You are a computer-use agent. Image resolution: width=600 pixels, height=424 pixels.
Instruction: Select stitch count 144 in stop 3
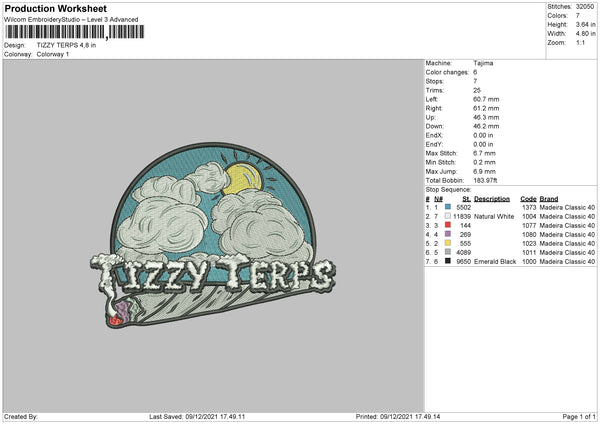tap(466, 225)
